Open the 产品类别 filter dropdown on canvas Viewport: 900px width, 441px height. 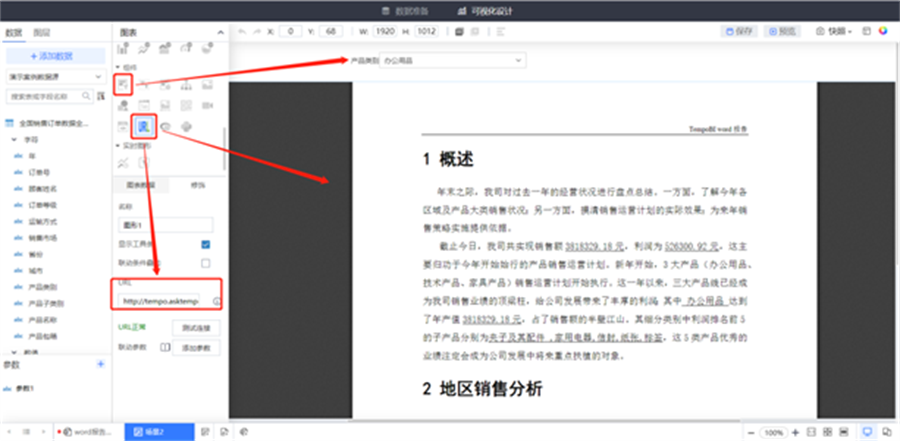pyautogui.click(x=452, y=60)
